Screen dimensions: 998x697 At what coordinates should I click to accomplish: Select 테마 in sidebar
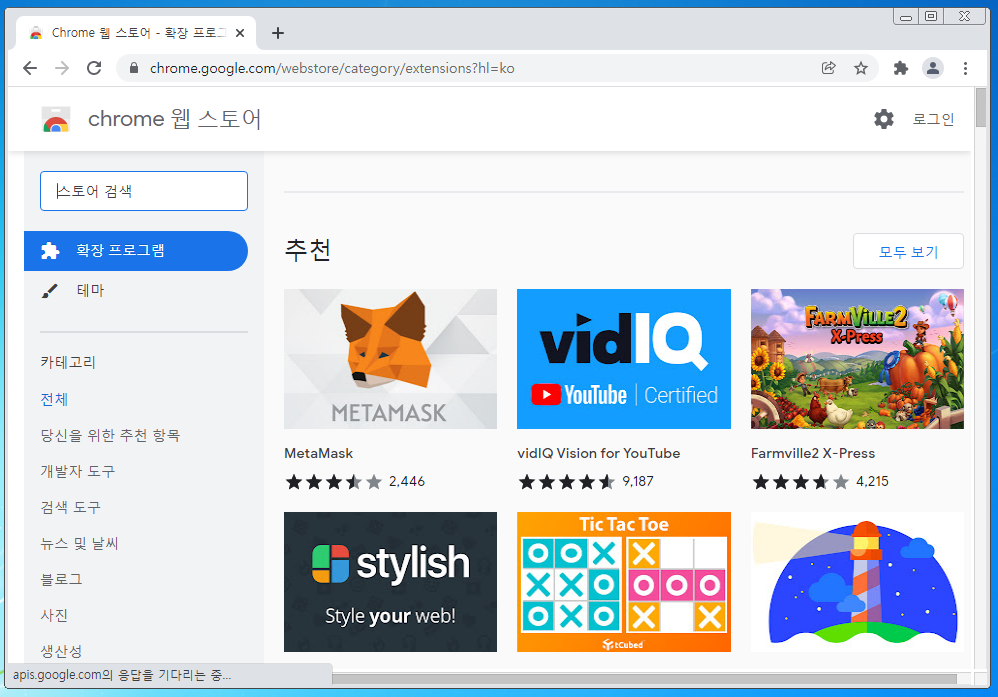[x=90, y=291]
